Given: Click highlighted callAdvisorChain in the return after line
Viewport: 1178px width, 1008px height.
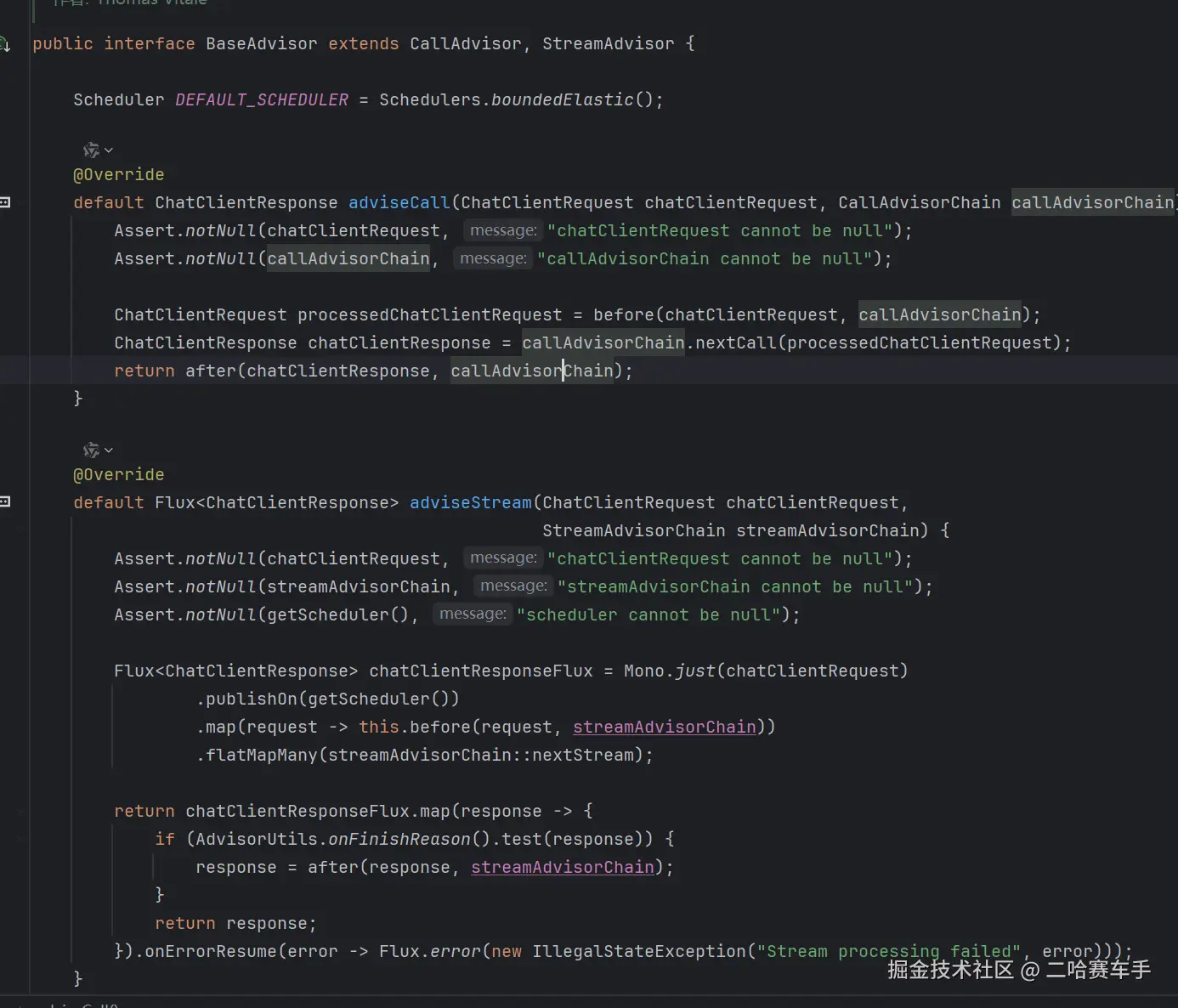Looking at the screenshot, I should (x=532, y=371).
